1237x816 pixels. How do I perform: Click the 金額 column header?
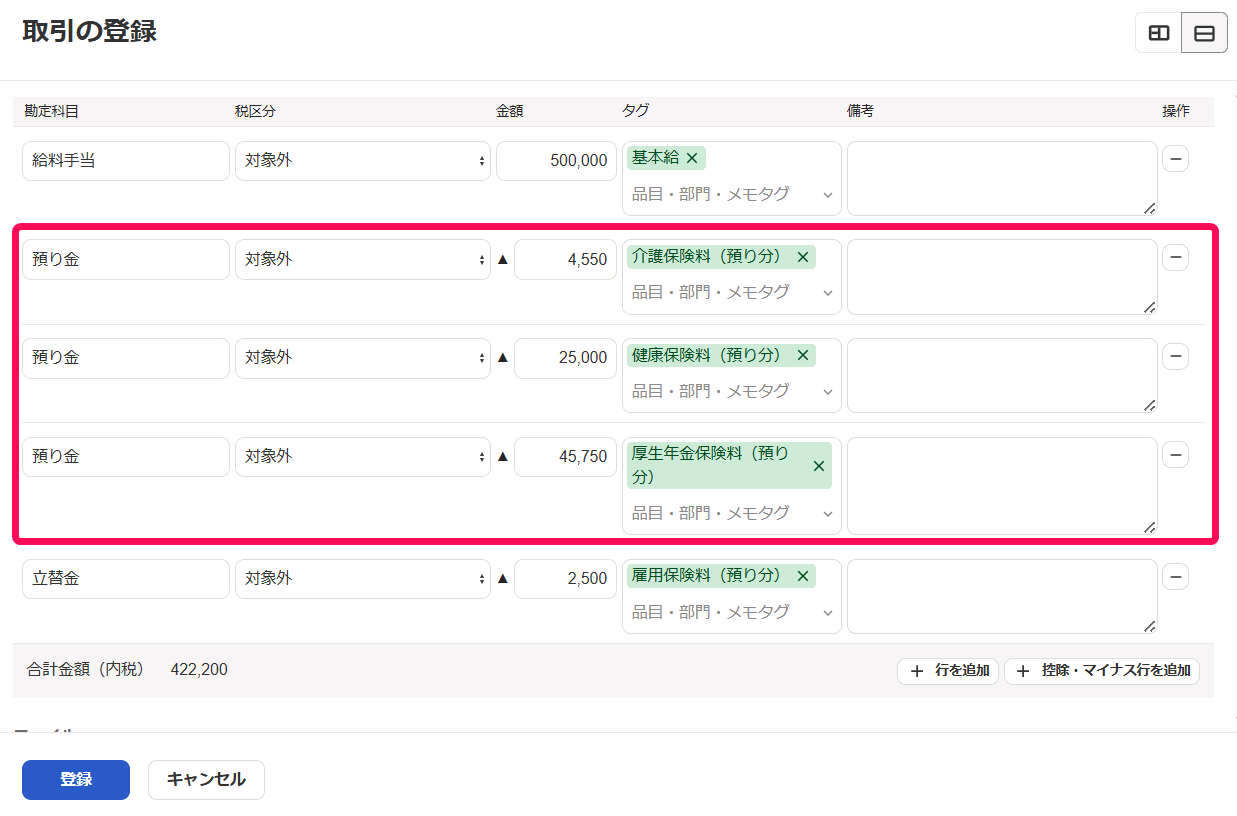click(x=509, y=111)
